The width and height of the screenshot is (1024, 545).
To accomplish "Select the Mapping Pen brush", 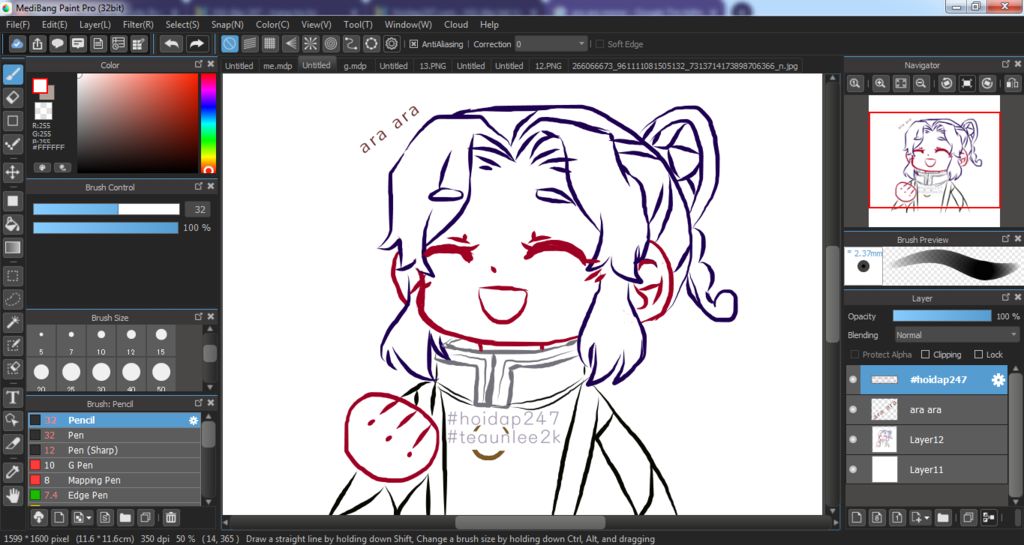I will pyautogui.click(x=114, y=480).
